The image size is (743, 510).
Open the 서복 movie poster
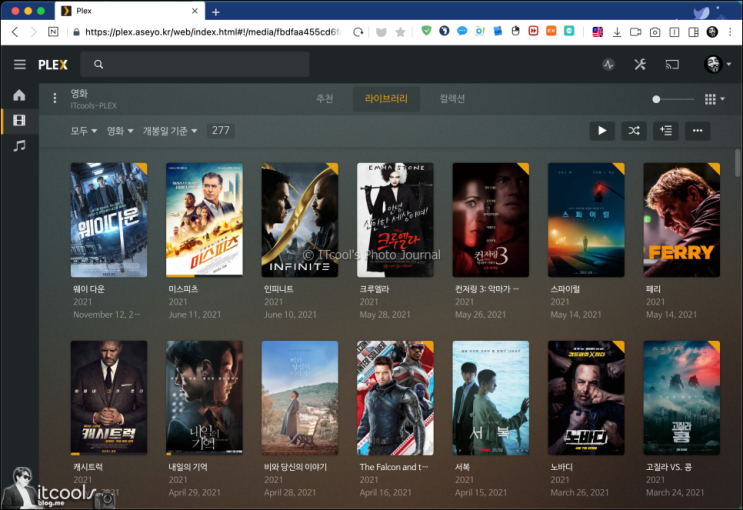pyautogui.click(x=491, y=398)
